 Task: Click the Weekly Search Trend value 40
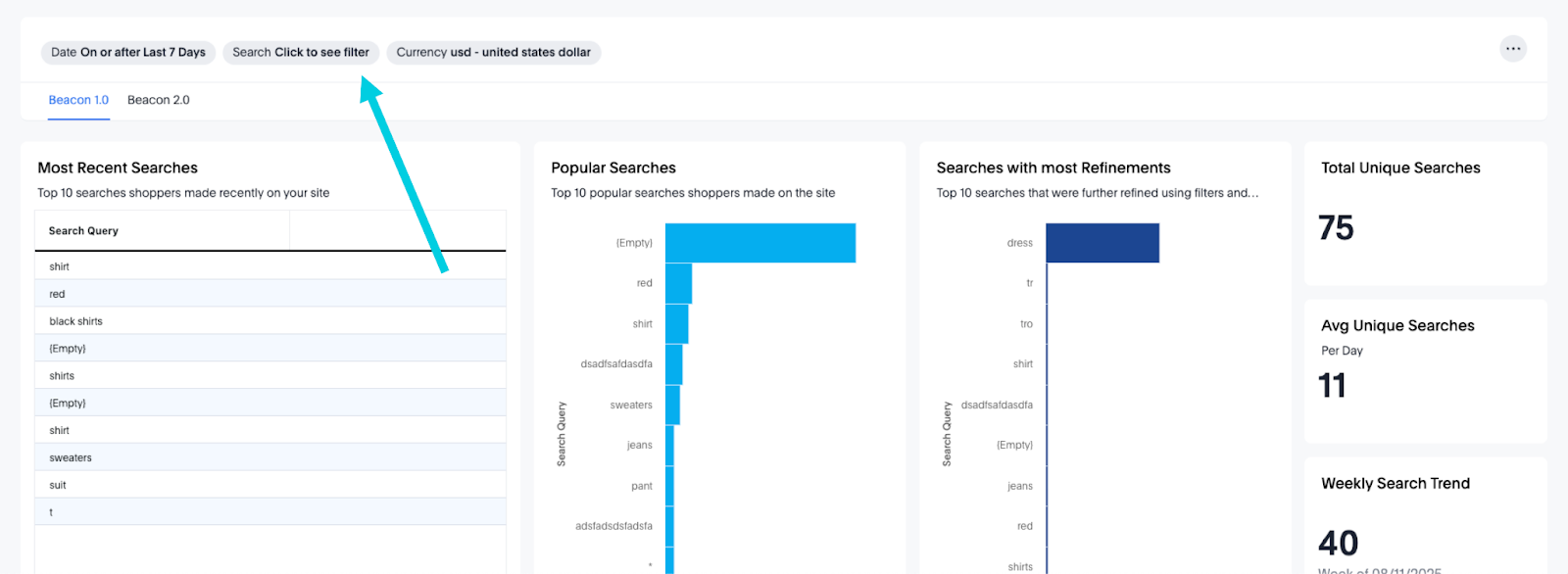coord(1338,543)
